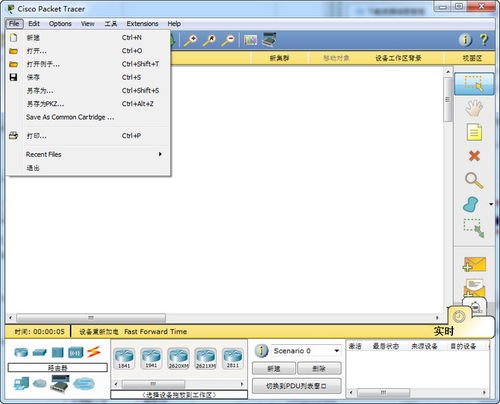Click 另存为PKZ... menu item
The width and height of the screenshot is (500, 404).
point(88,104)
